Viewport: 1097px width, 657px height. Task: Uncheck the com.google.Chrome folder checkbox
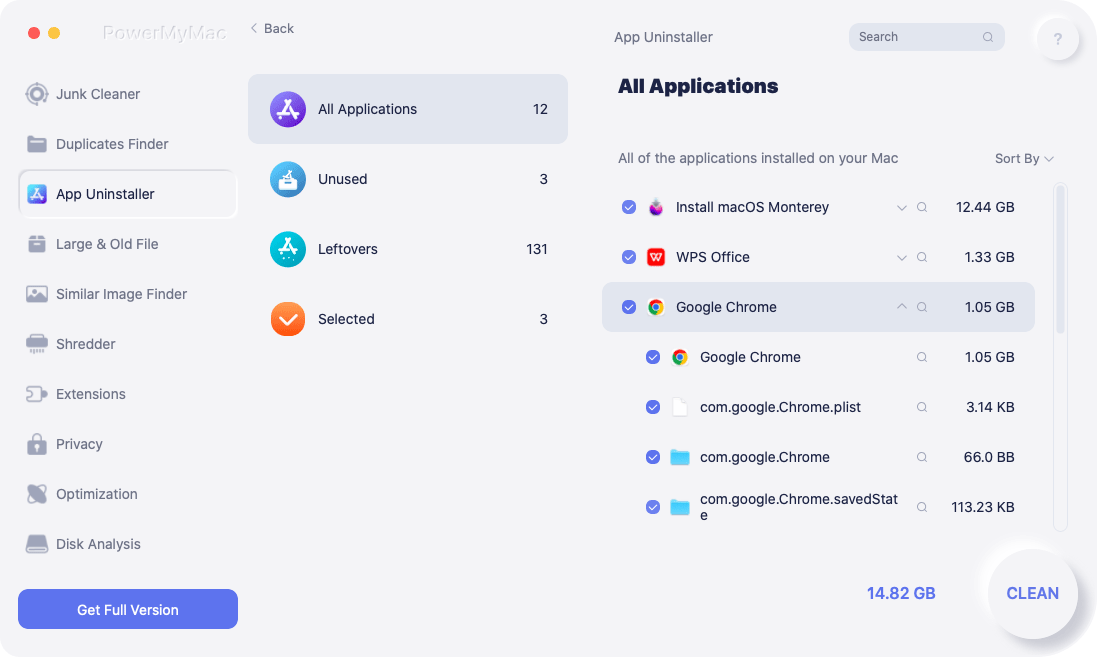pos(653,457)
